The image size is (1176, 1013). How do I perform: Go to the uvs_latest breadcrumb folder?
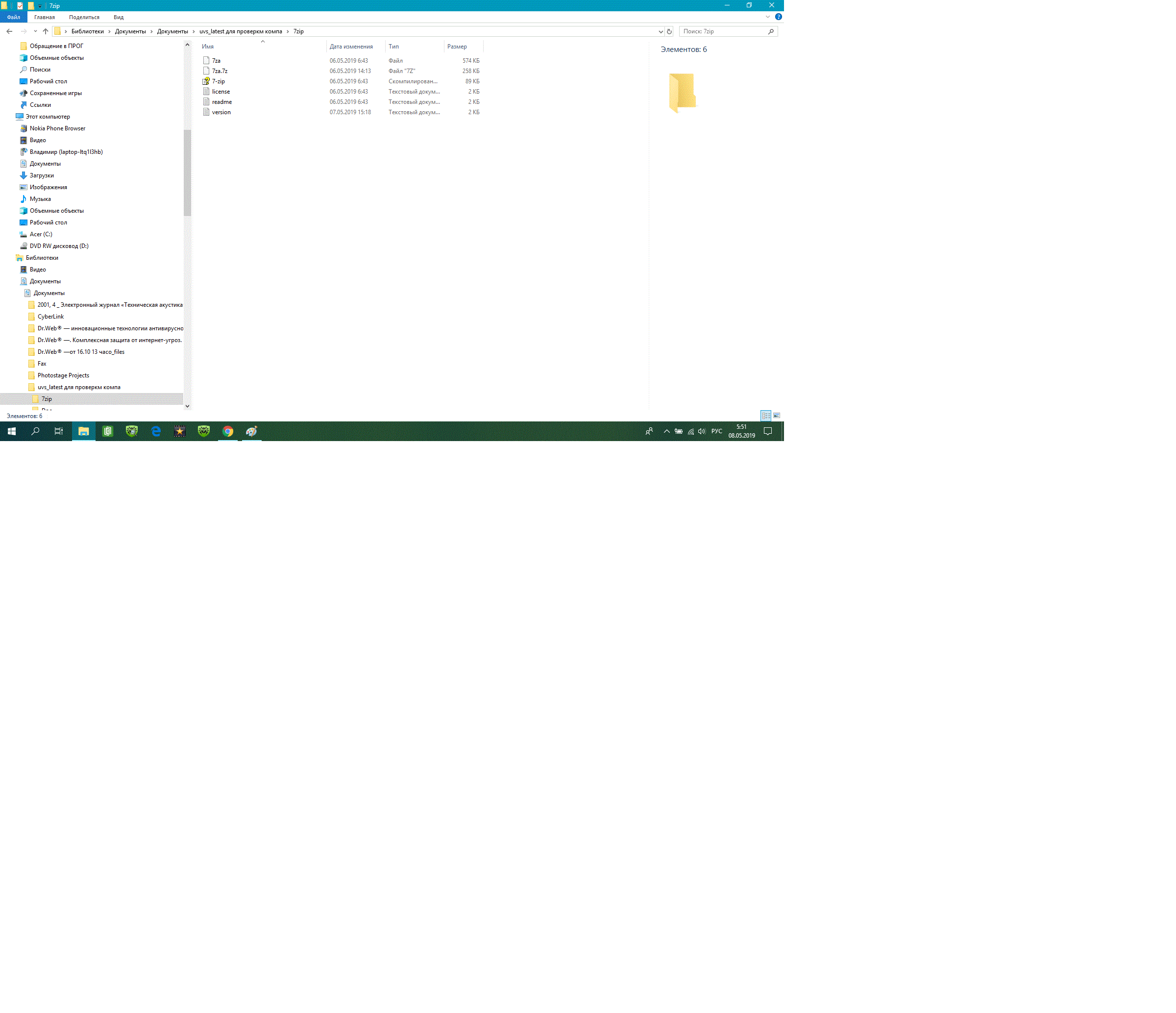tap(240, 31)
